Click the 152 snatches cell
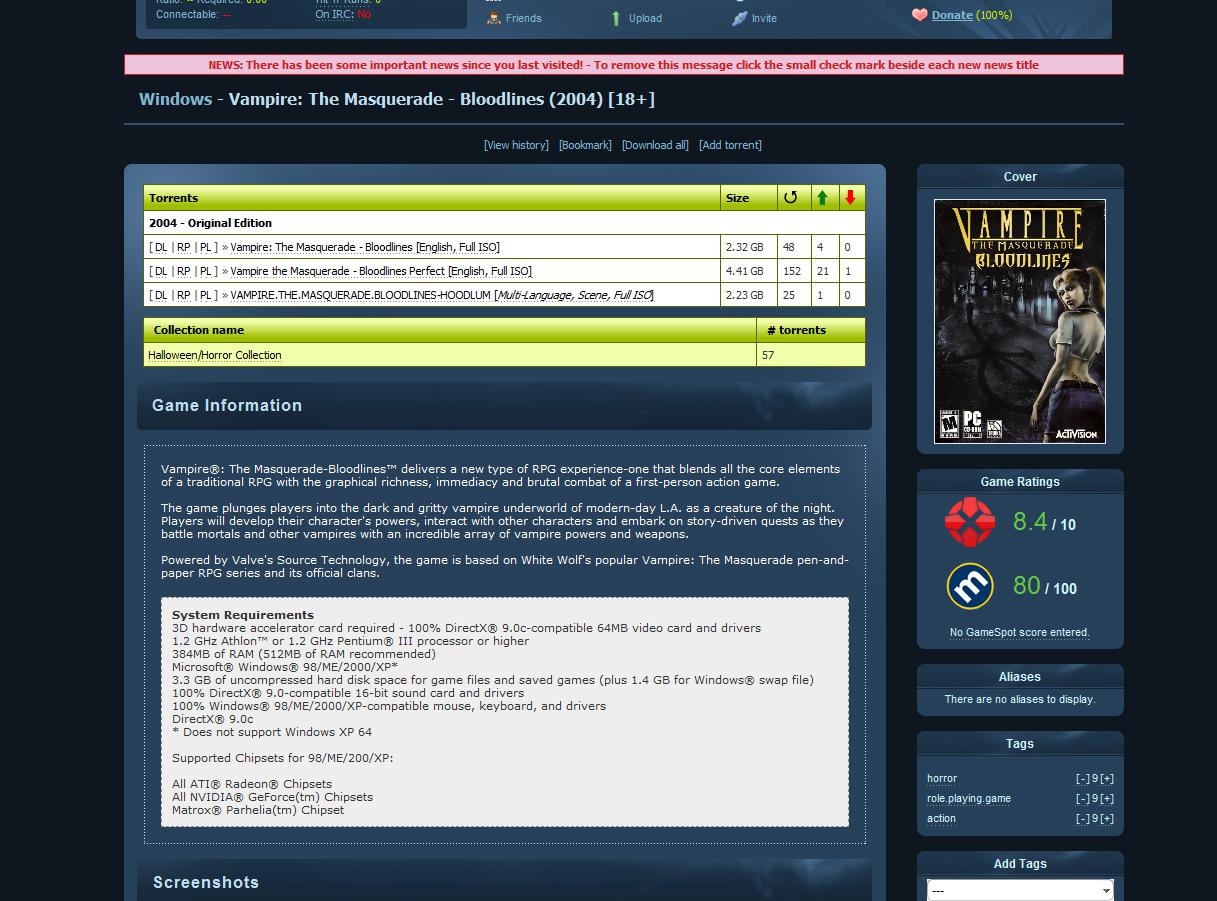The width and height of the screenshot is (1217, 901). [793, 271]
